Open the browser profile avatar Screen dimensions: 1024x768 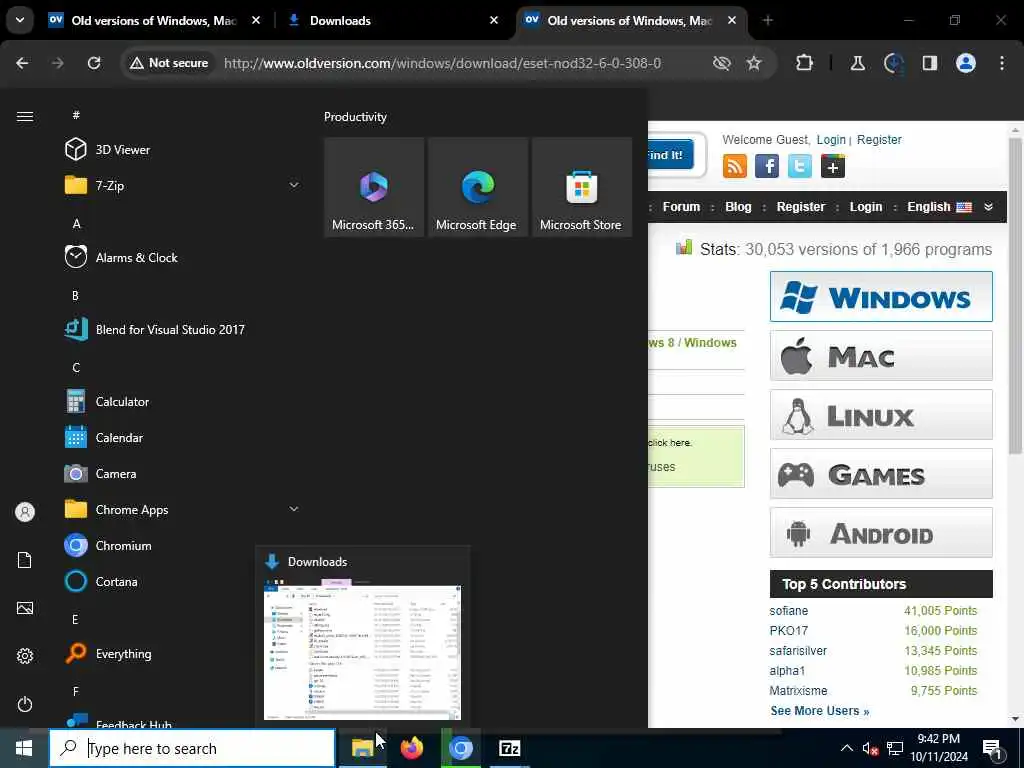(966, 63)
